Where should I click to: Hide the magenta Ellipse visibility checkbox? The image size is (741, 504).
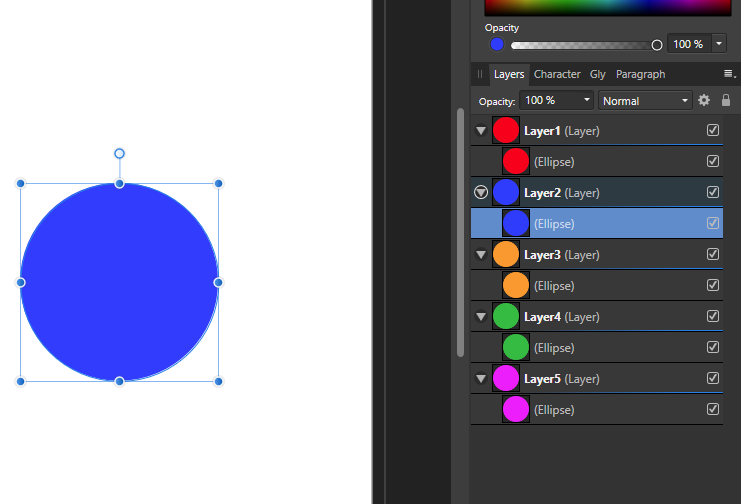pyautogui.click(x=713, y=409)
